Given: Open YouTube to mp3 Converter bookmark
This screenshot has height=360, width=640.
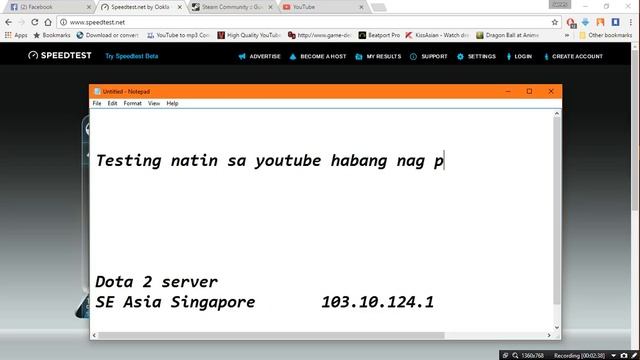Looking at the screenshot, I should [178, 35].
